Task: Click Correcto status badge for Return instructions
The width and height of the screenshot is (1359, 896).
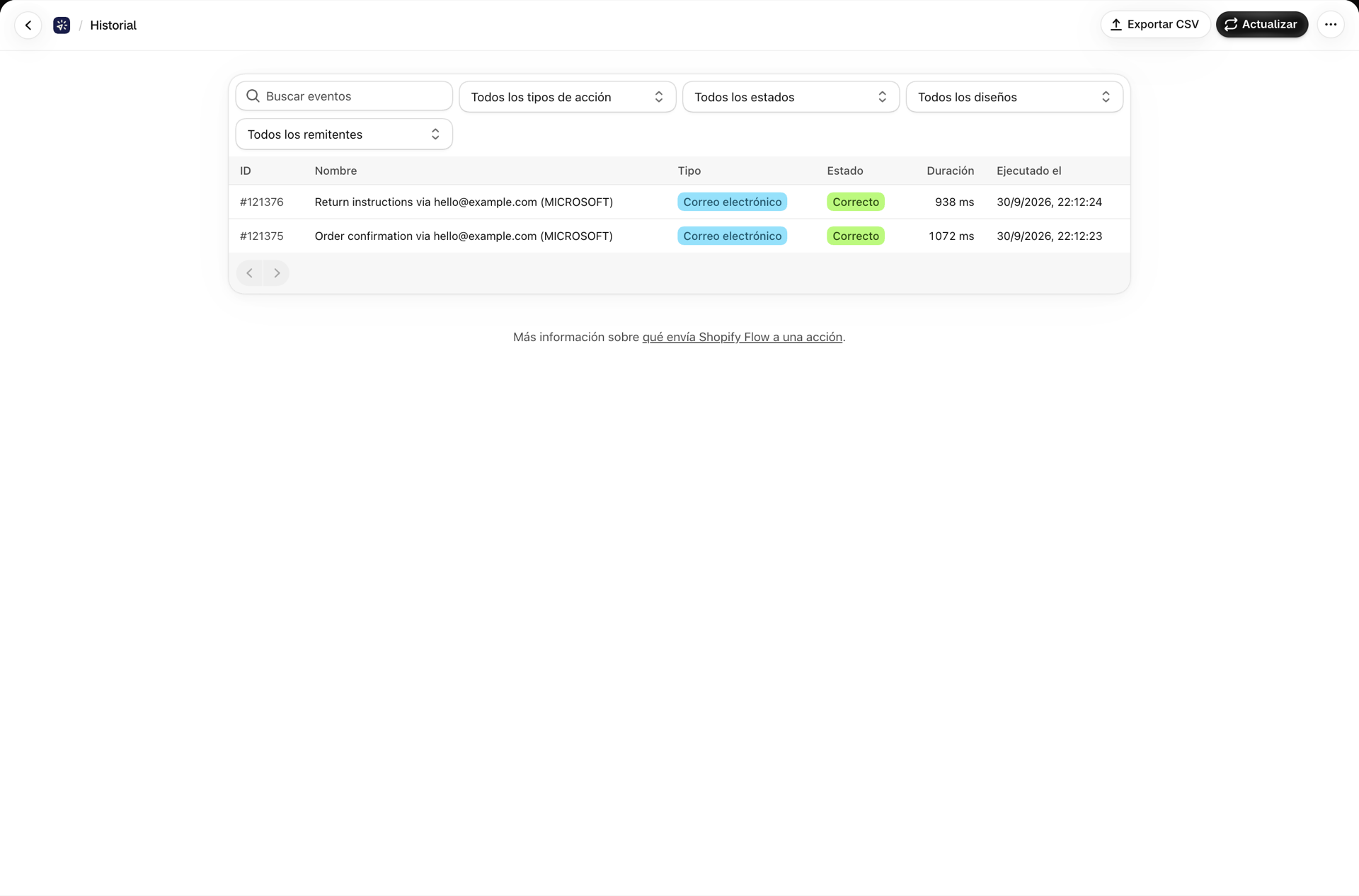Action: click(855, 202)
